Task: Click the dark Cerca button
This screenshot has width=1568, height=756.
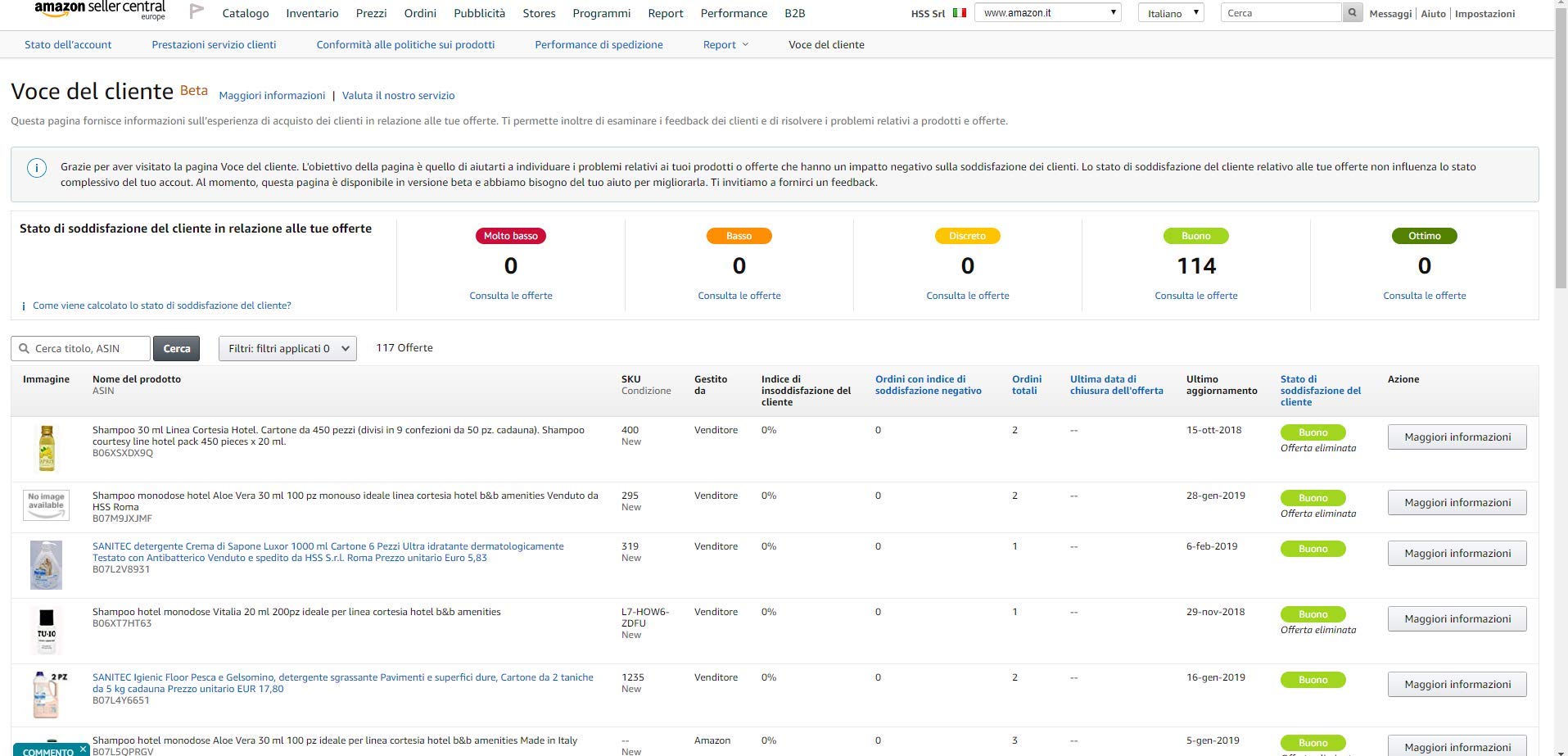Action: click(x=177, y=348)
